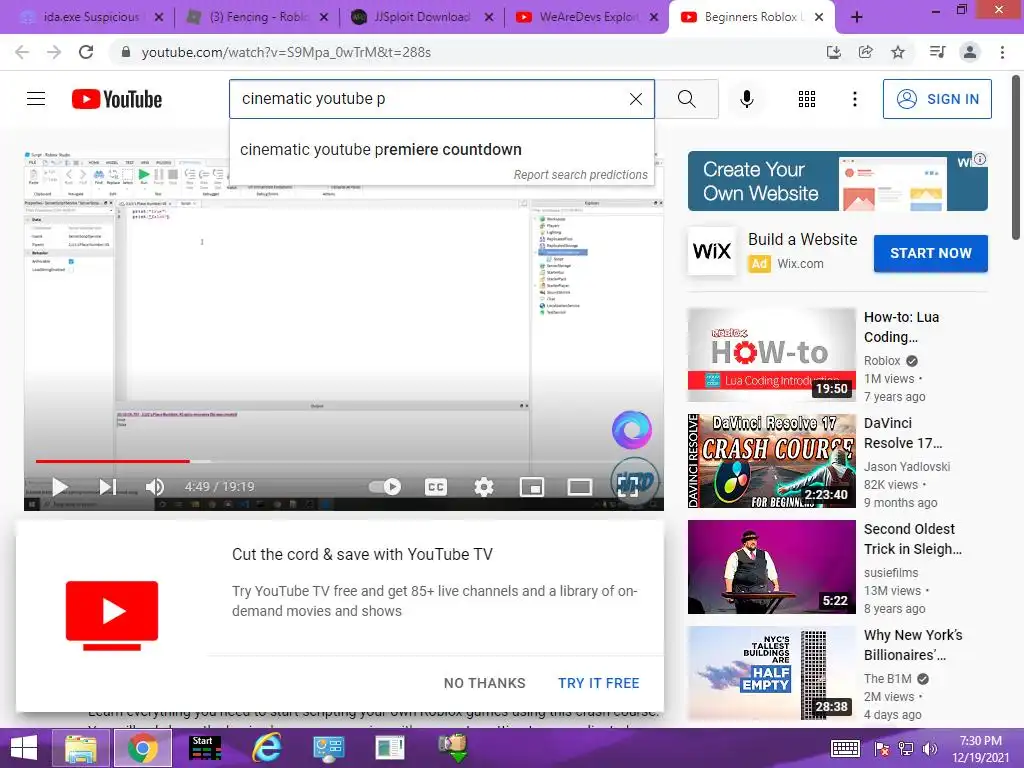Screen dimensions: 1024x768
Task: Play the video
Action: [x=60, y=487]
